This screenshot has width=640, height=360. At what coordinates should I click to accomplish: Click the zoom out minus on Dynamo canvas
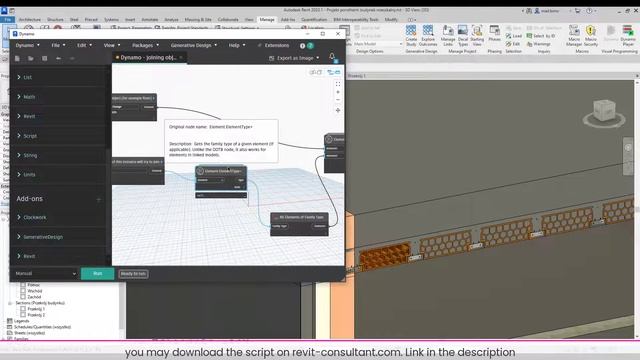pos(338,100)
